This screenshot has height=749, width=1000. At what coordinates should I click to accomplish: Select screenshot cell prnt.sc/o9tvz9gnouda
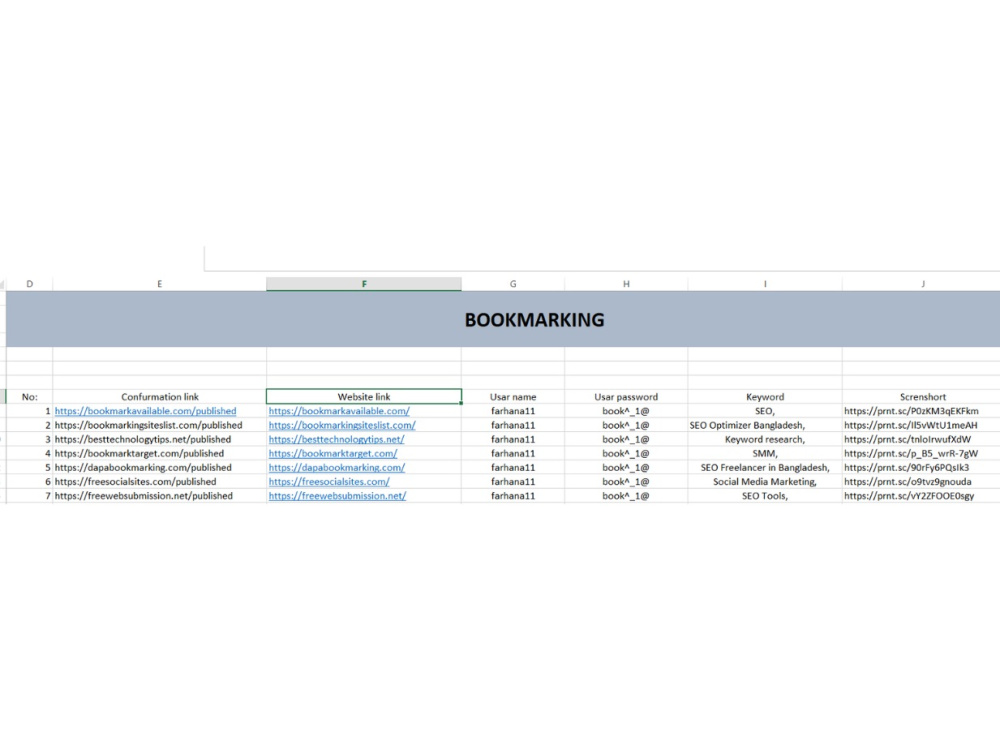click(x=921, y=482)
